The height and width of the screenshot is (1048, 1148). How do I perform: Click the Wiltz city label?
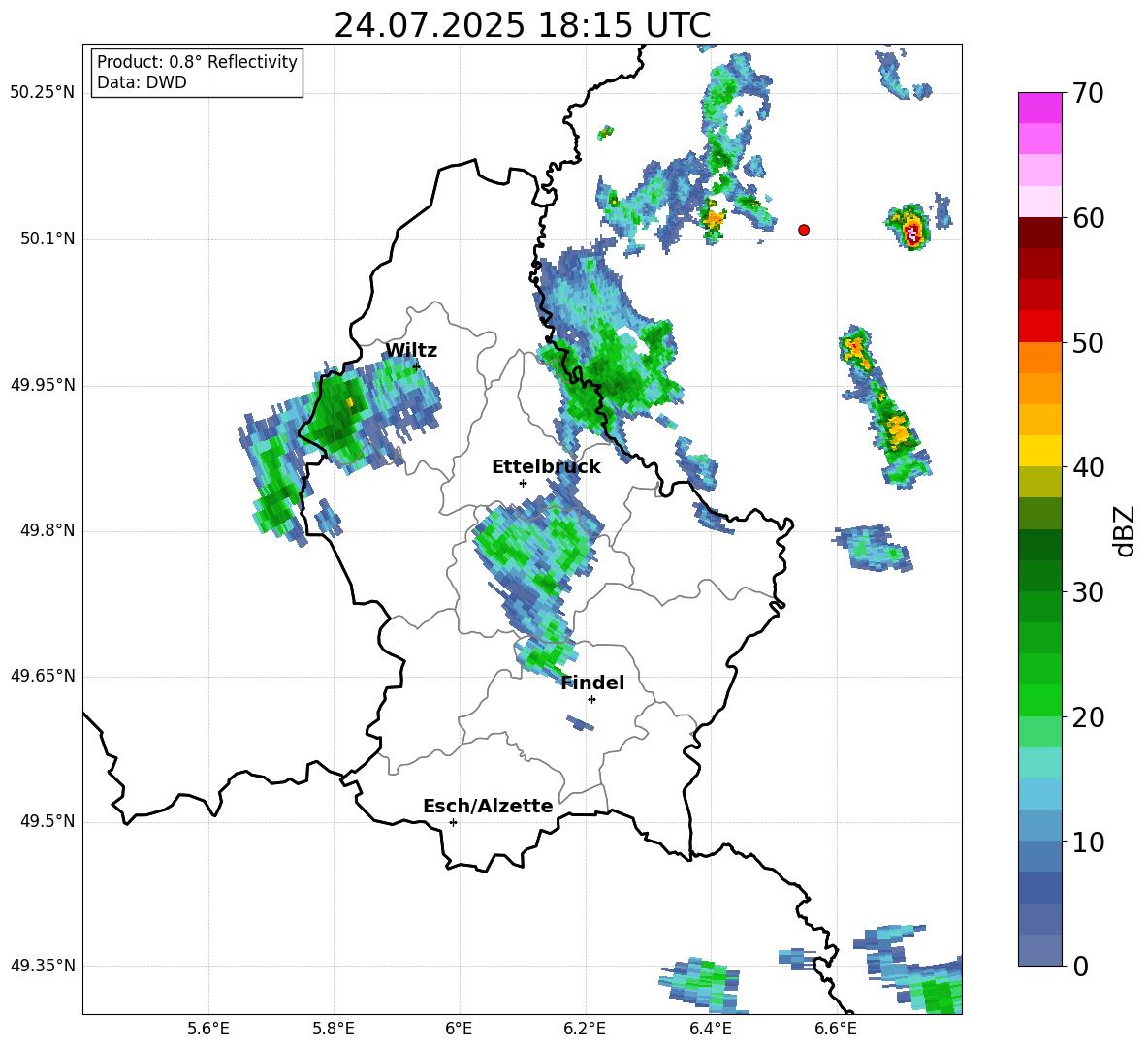(x=411, y=351)
